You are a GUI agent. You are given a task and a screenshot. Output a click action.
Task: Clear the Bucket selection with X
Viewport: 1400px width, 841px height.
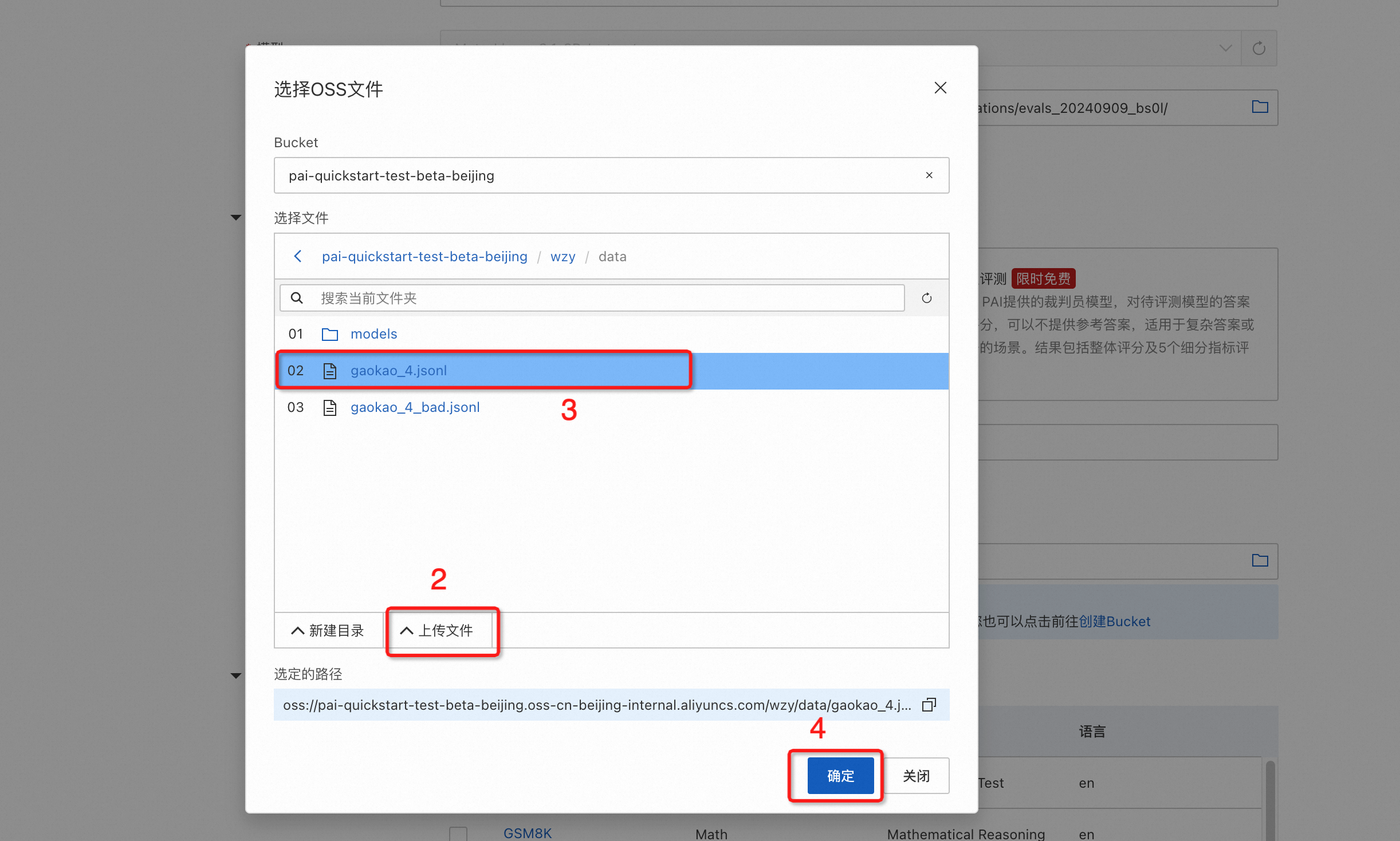(x=928, y=175)
